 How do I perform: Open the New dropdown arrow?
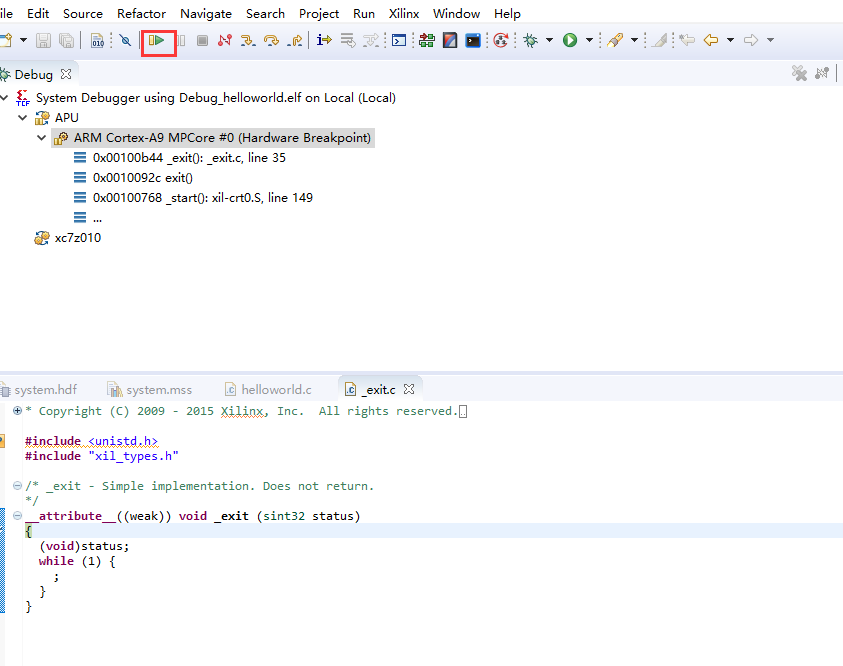[x=23, y=40]
